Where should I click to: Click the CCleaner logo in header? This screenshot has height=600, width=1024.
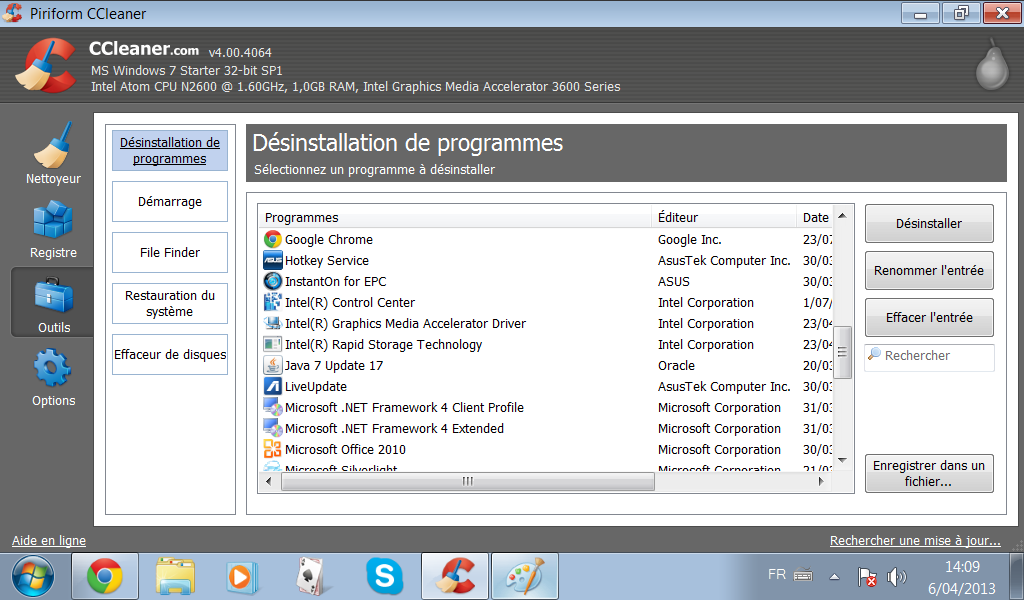[45, 65]
